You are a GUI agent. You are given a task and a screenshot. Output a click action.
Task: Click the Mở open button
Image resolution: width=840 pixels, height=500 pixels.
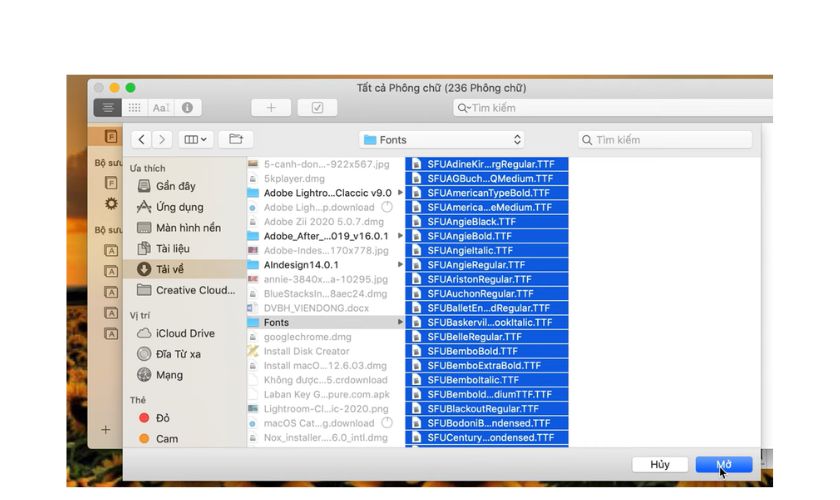coord(724,465)
